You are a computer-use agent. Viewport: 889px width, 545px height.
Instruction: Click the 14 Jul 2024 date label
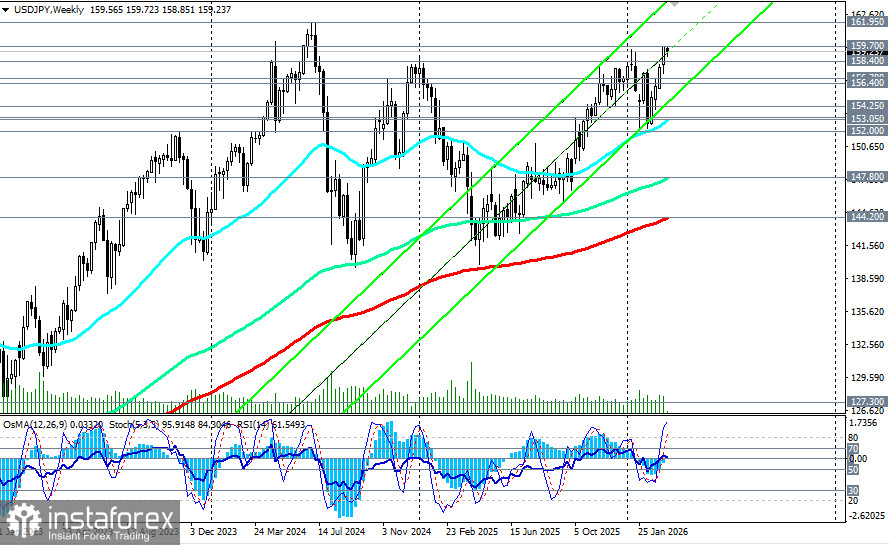point(342,532)
